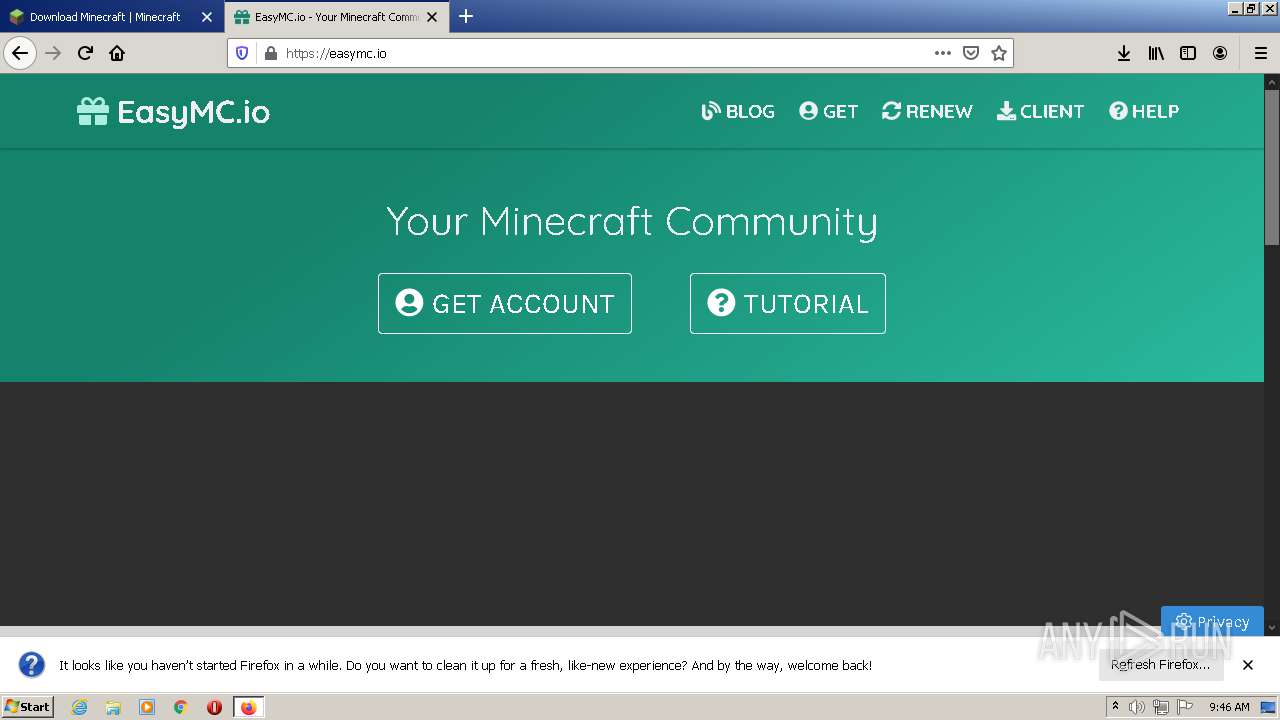Open Opera from the taskbar
Screen dimensions: 1280x720
(214, 707)
